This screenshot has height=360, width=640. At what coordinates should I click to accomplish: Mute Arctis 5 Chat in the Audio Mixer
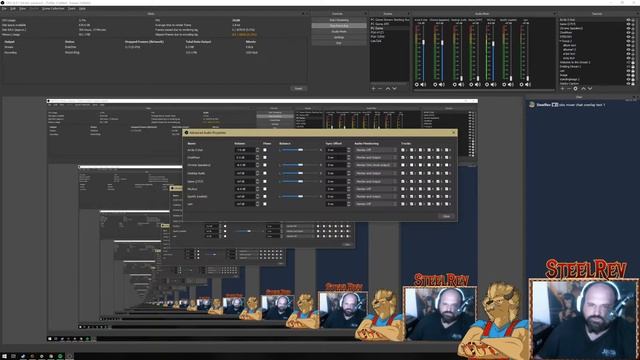pos(423,84)
